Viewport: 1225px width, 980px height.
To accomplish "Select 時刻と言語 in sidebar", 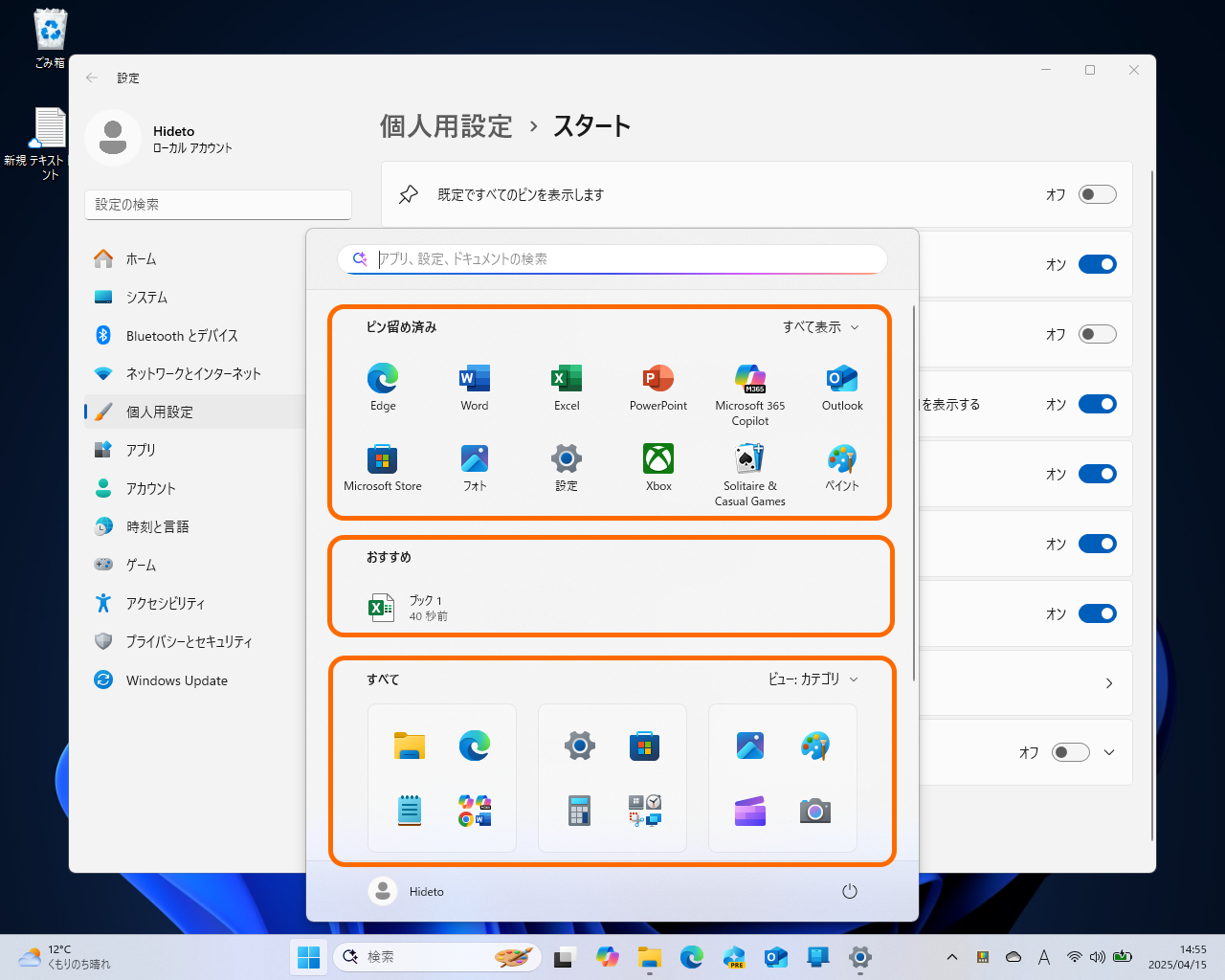I will (194, 526).
